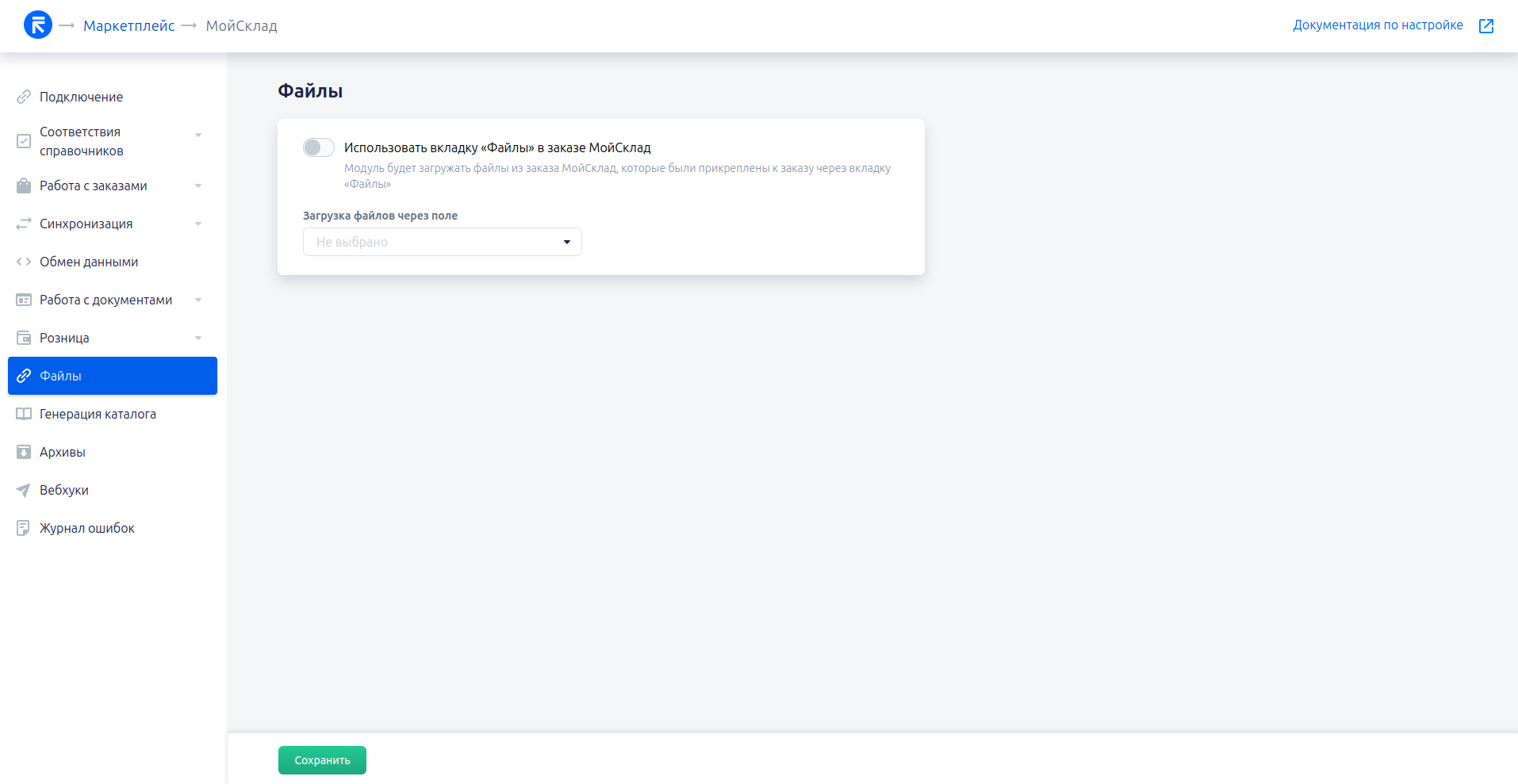Enable the «Файлы» tab usage toggle
This screenshot has width=1518, height=784.
point(318,147)
